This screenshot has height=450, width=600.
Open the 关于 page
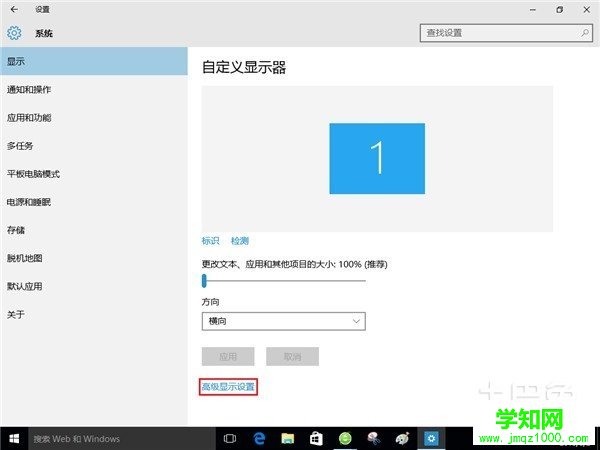click(94, 315)
